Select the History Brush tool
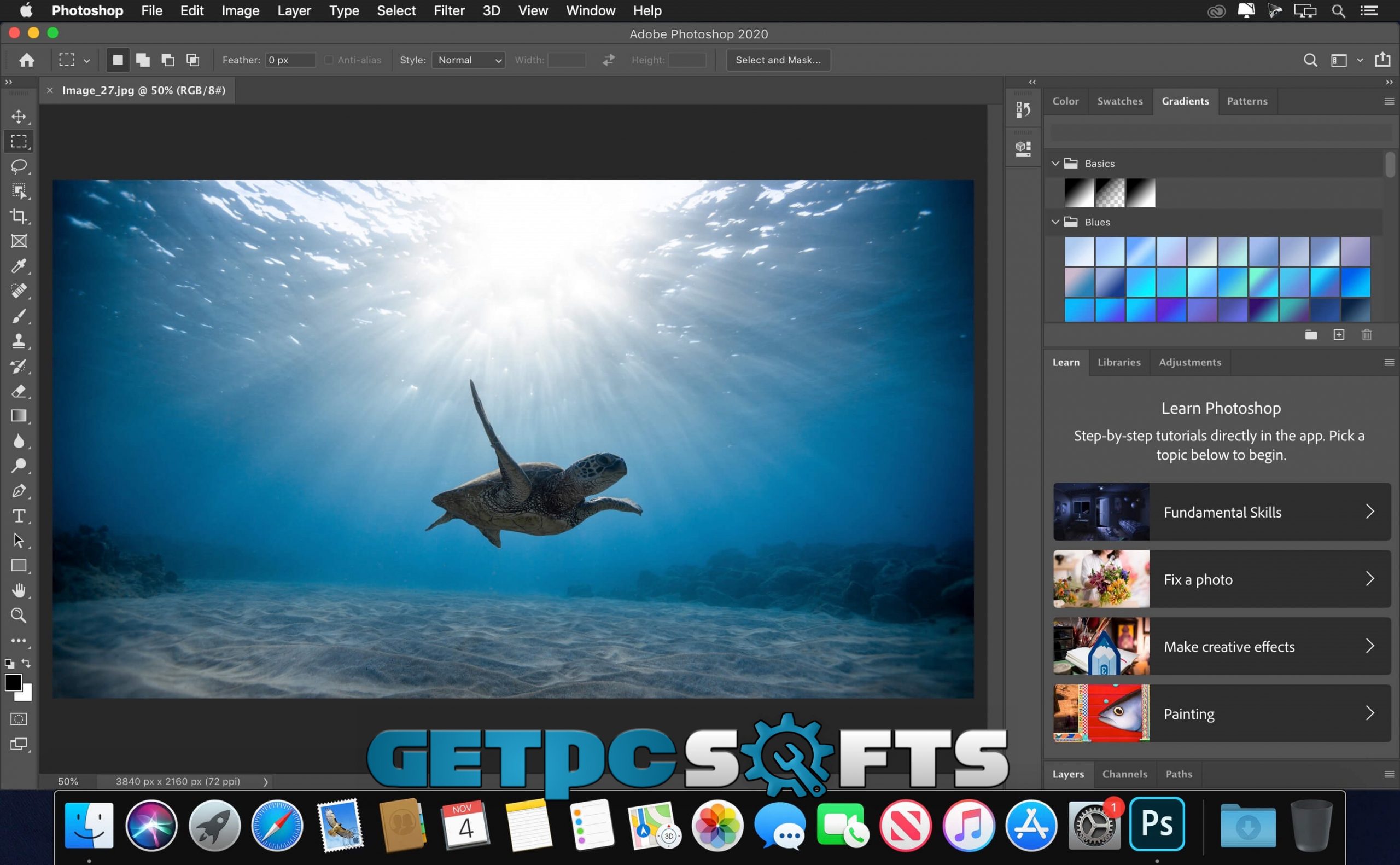The height and width of the screenshot is (865, 1400). tap(19, 366)
